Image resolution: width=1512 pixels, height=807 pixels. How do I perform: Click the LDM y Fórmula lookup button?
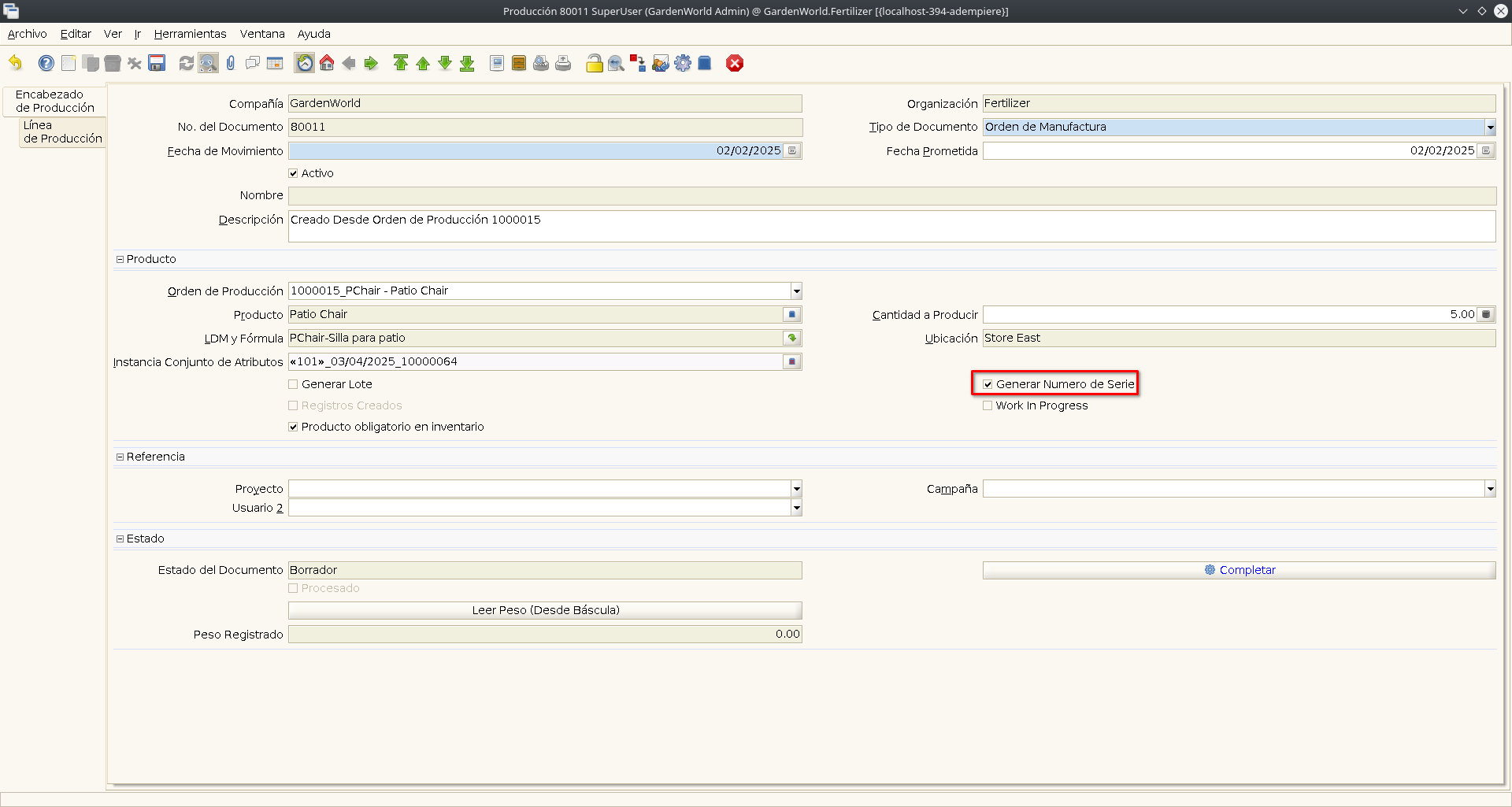[x=792, y=338]
